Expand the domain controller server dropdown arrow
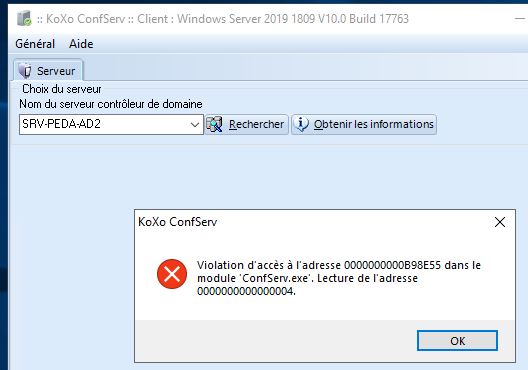The image size is (528, 370). (x=194, y=125)
